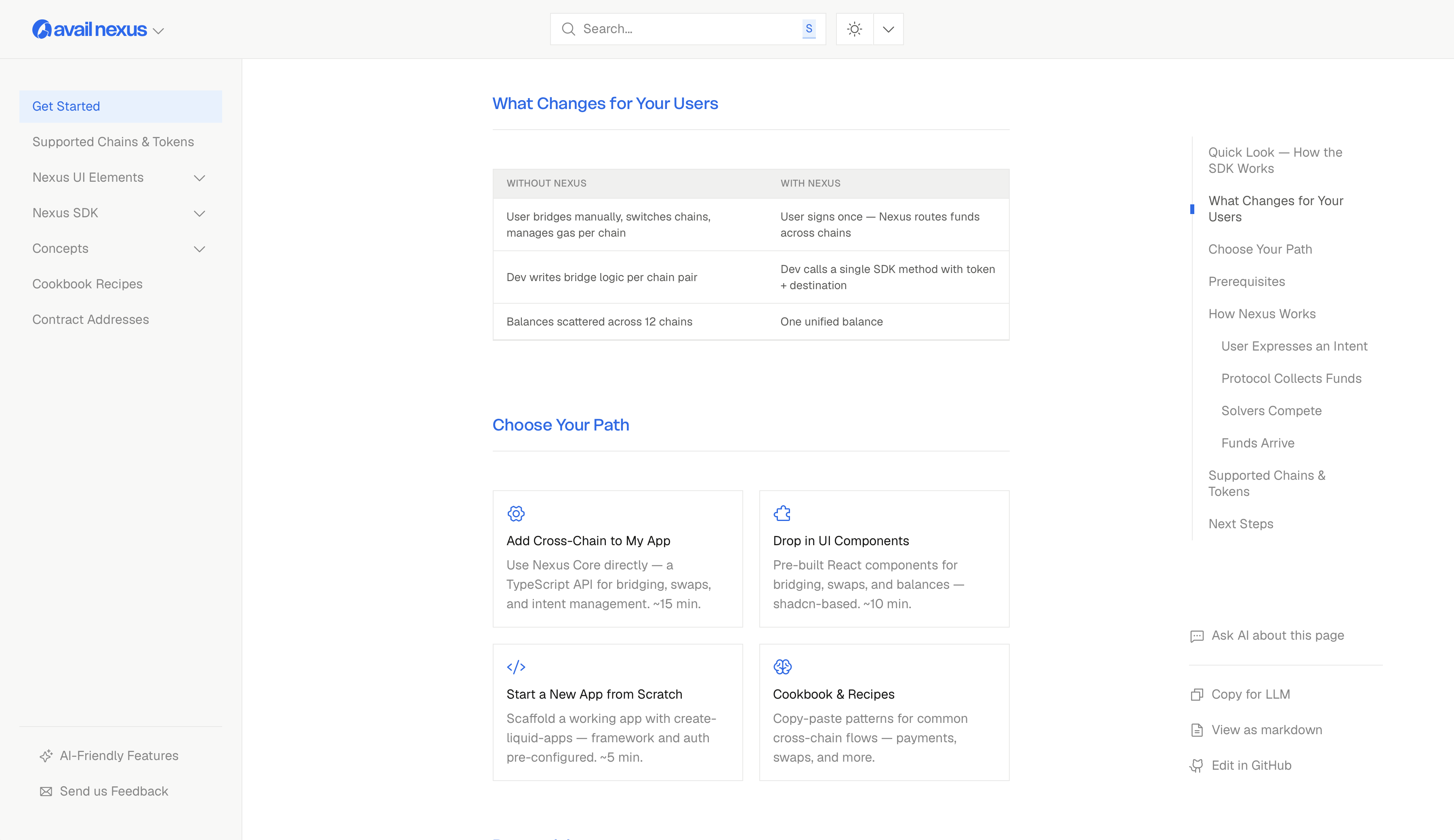1454x840 pixels.
Task: Click the gear icon on Add Cross-Chain card
Action: (516, 513)
